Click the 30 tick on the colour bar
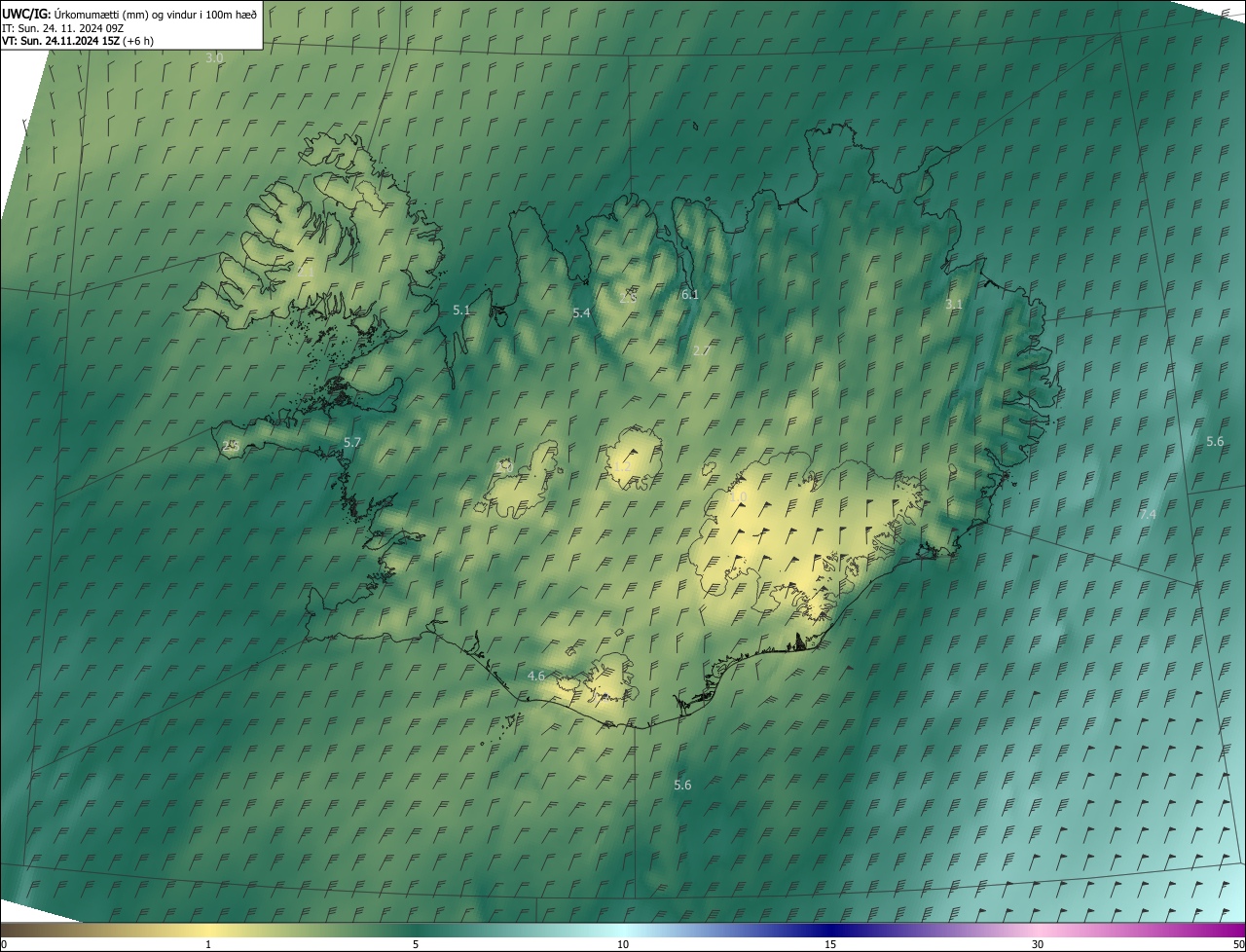The width and height of the screenshot is (1246, 952). coord(1038,944)
